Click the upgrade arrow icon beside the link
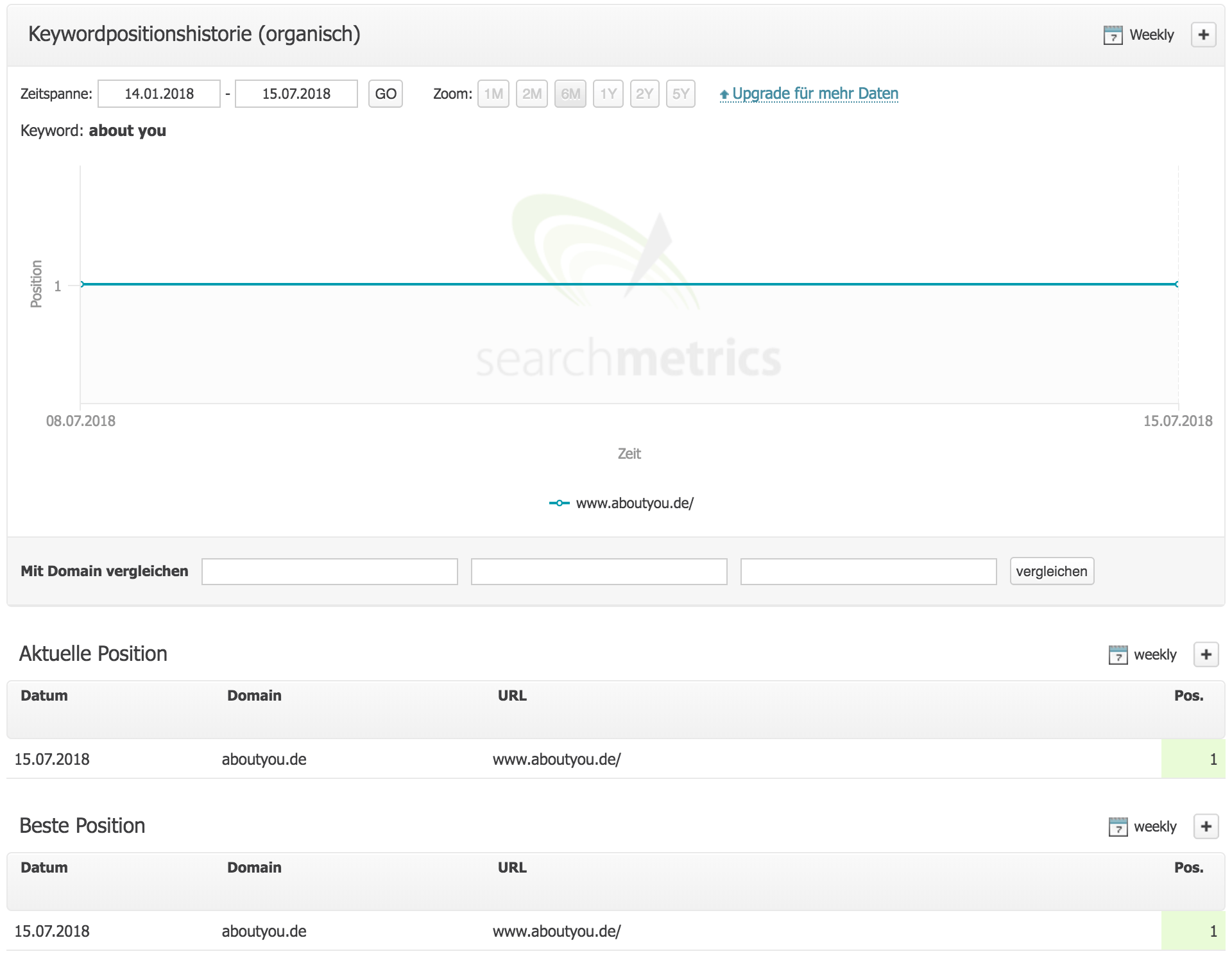Screen dimensions: 1232x956 [x=724, y=94]
